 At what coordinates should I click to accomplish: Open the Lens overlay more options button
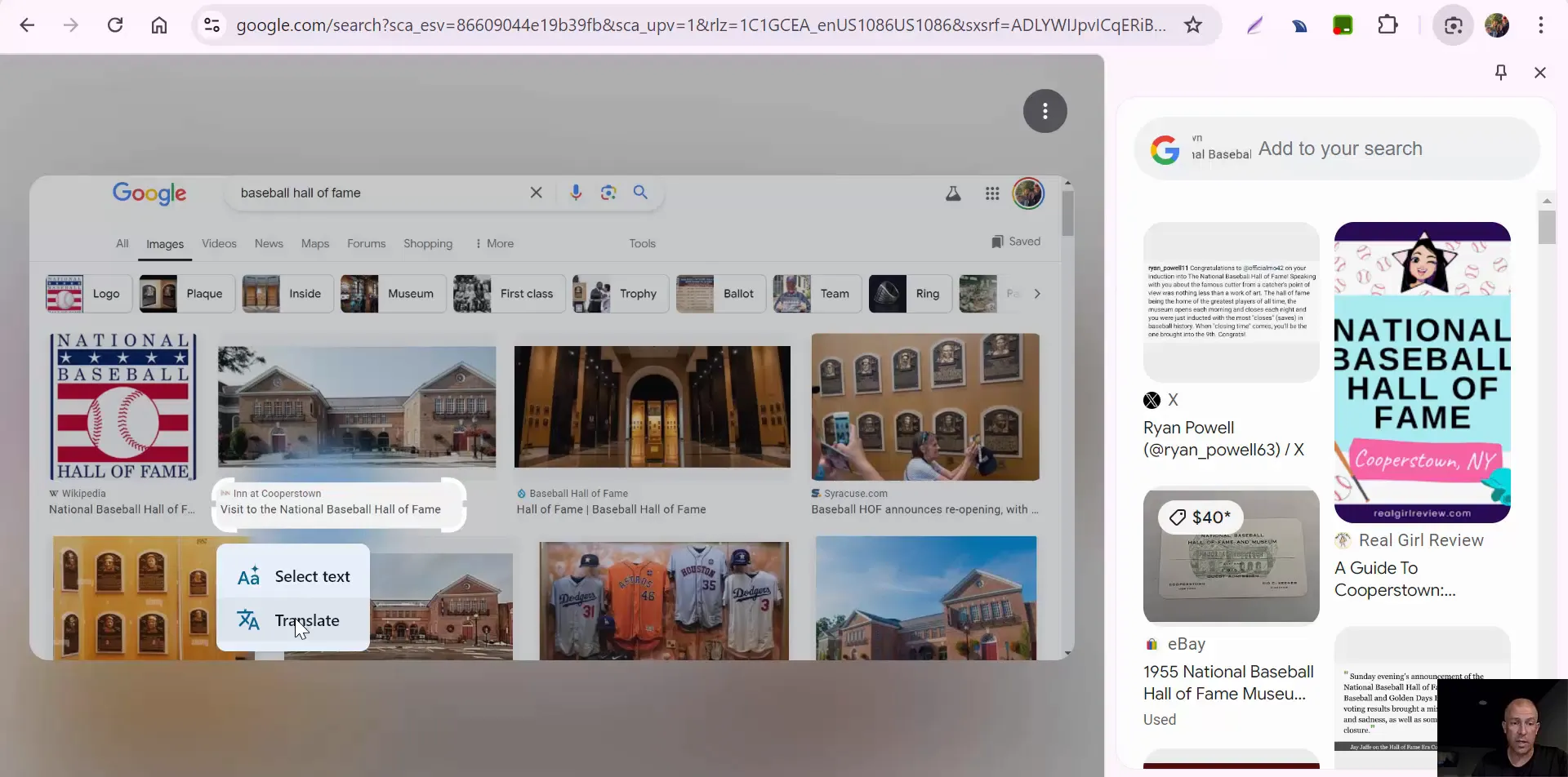tap(1045, 111)
